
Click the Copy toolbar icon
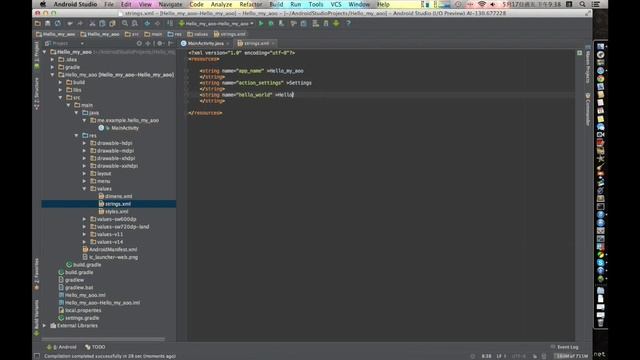(102, 24)
